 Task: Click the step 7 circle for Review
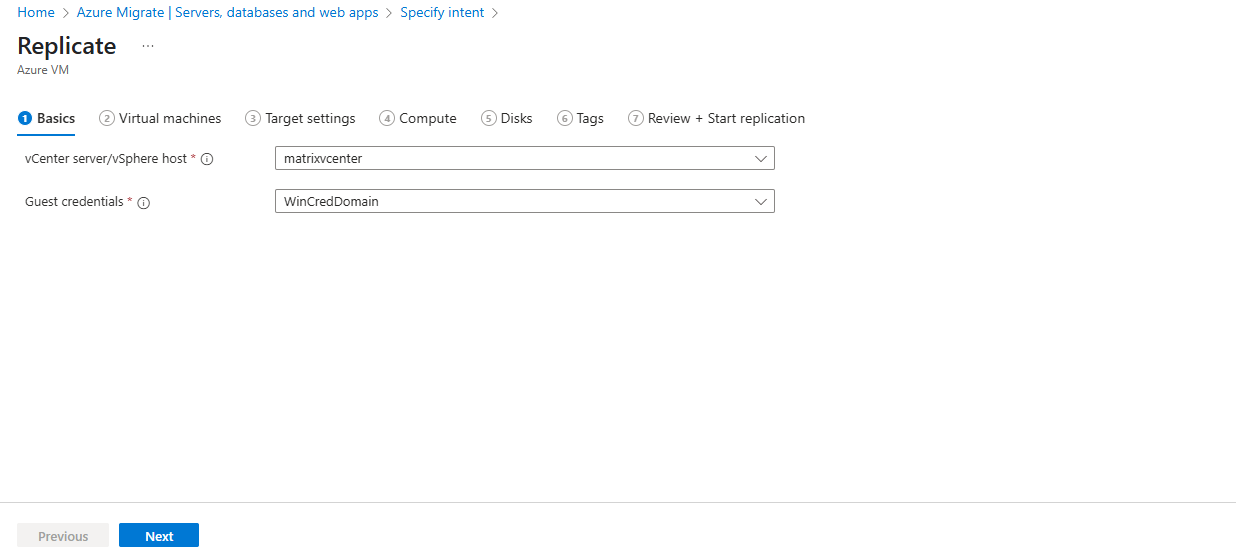[636, 118]
